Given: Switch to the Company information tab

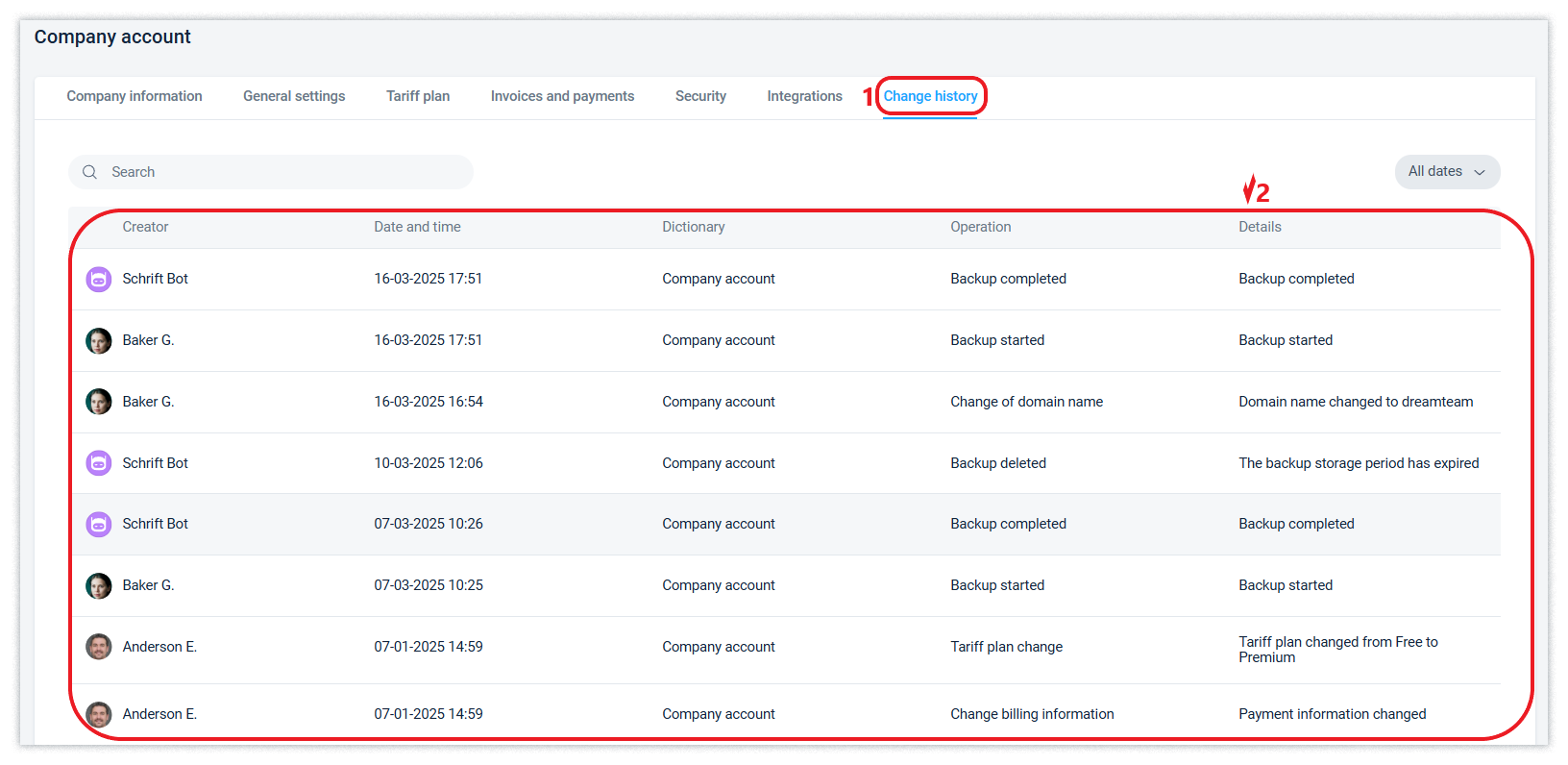Looking at the screenshot, I should click(135, 96).
